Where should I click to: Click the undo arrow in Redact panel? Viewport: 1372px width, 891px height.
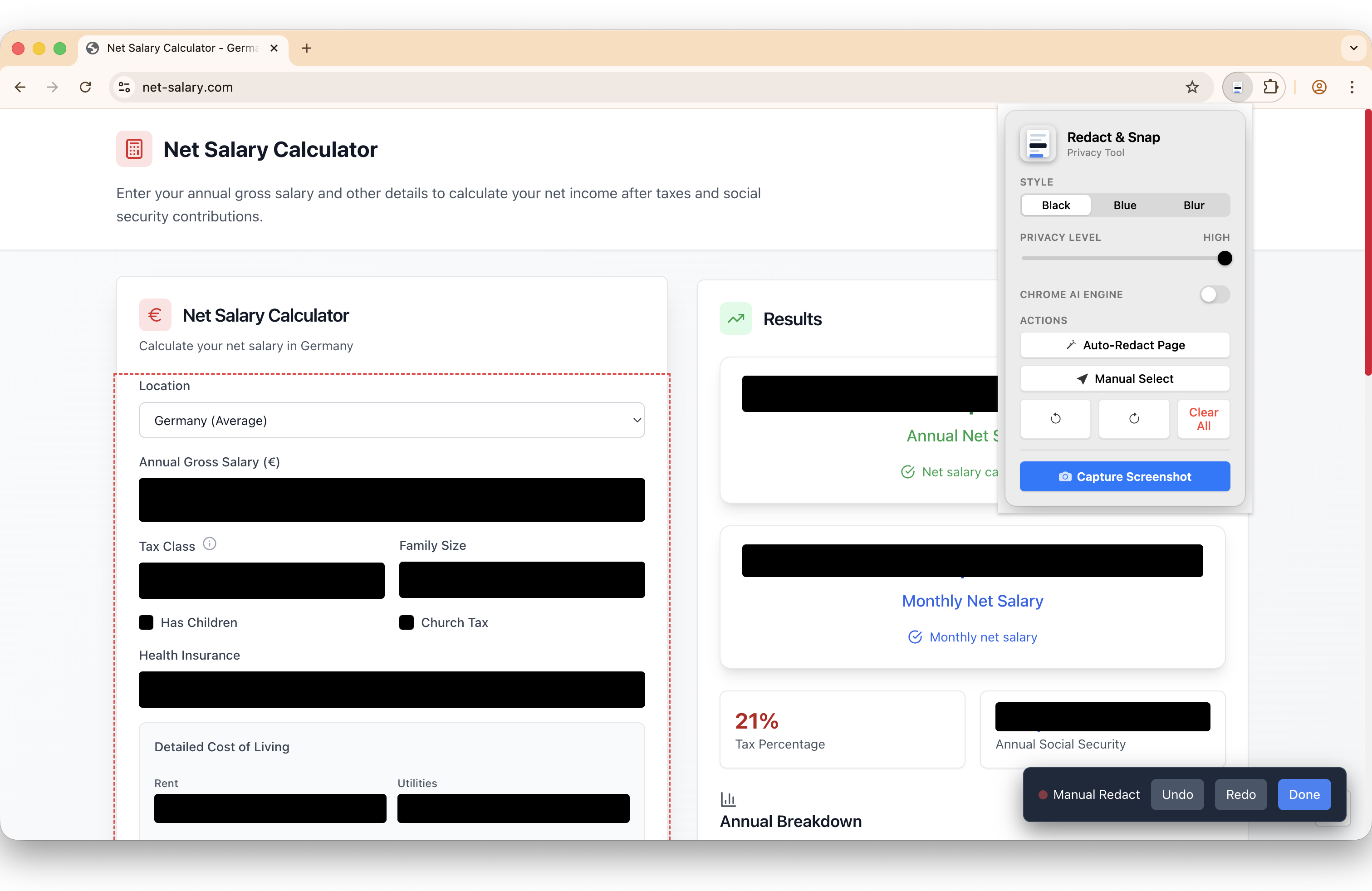point(1055,418)
